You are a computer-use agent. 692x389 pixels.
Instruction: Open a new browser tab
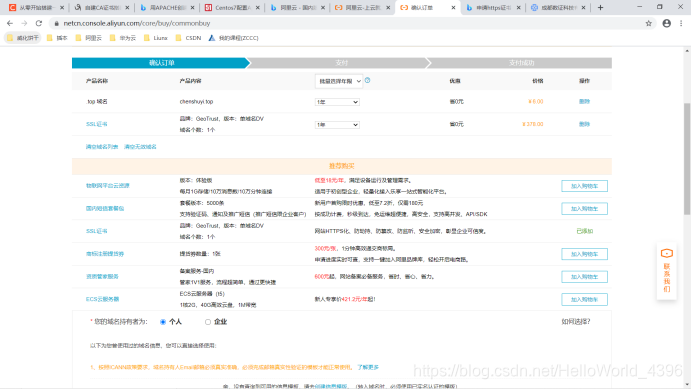(600, 8)
